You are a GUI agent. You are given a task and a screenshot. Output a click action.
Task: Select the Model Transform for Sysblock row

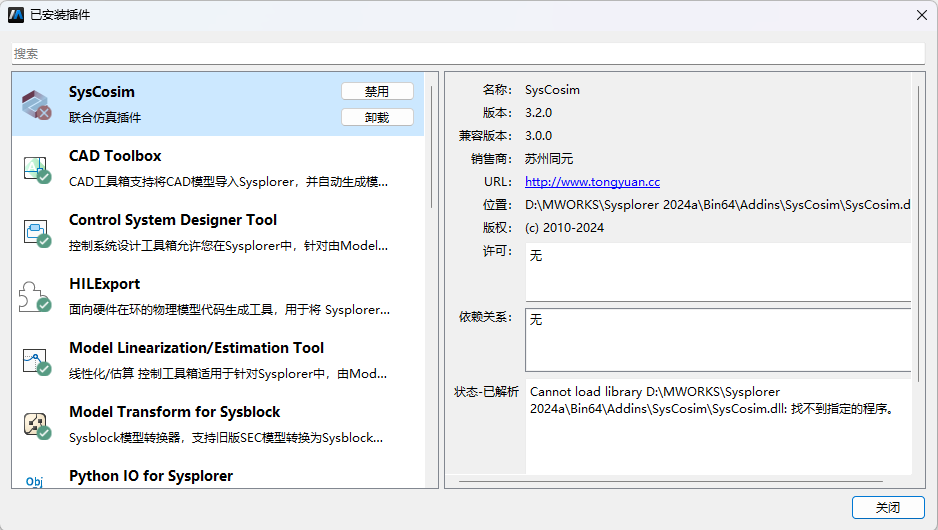[218, 425]
